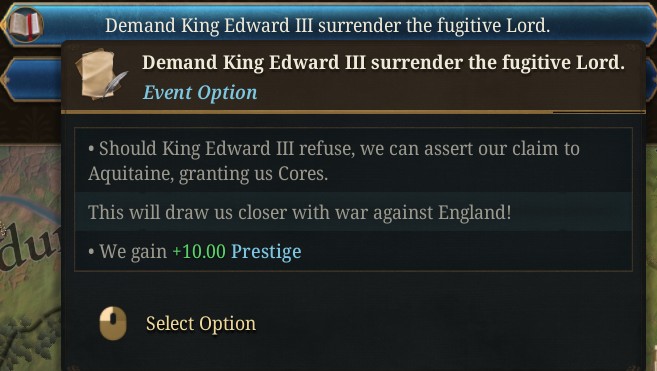Click the right end of the second option bar
Image resolution: width=657 pixels, height=371 pixels.
point(651,79)
